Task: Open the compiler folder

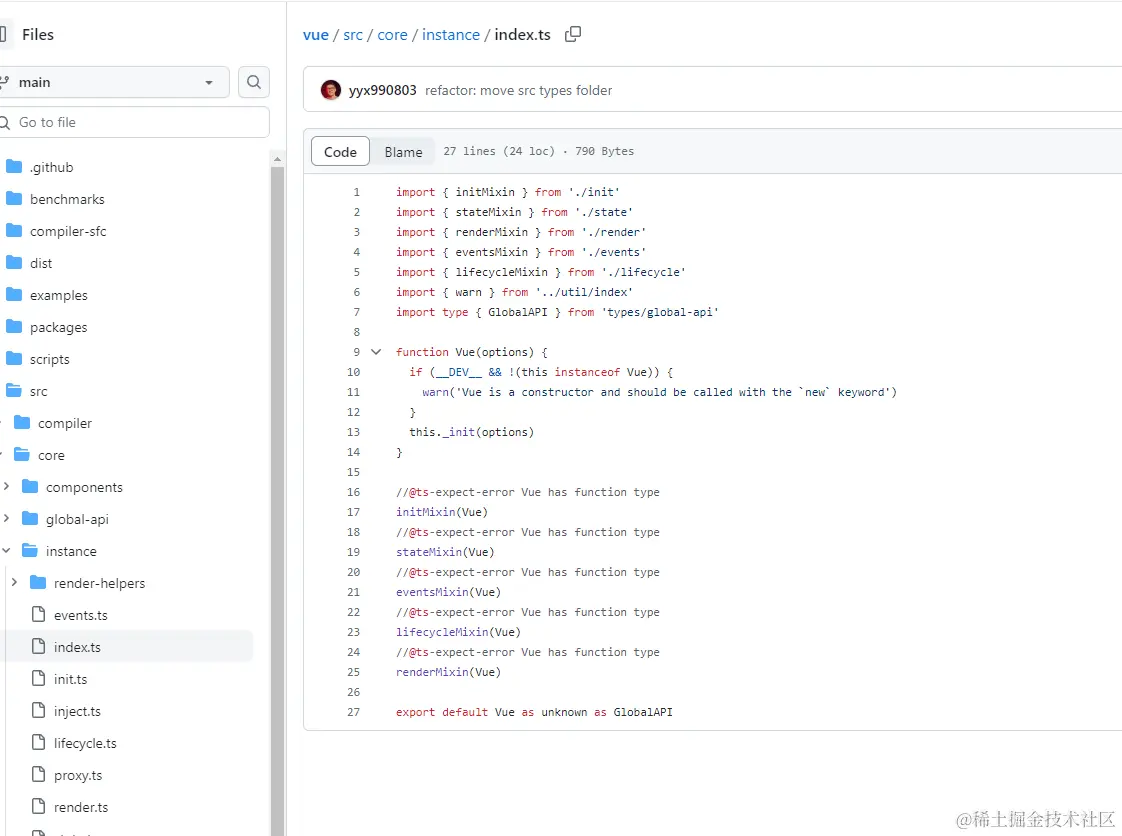Action: [x=64, y=424]
